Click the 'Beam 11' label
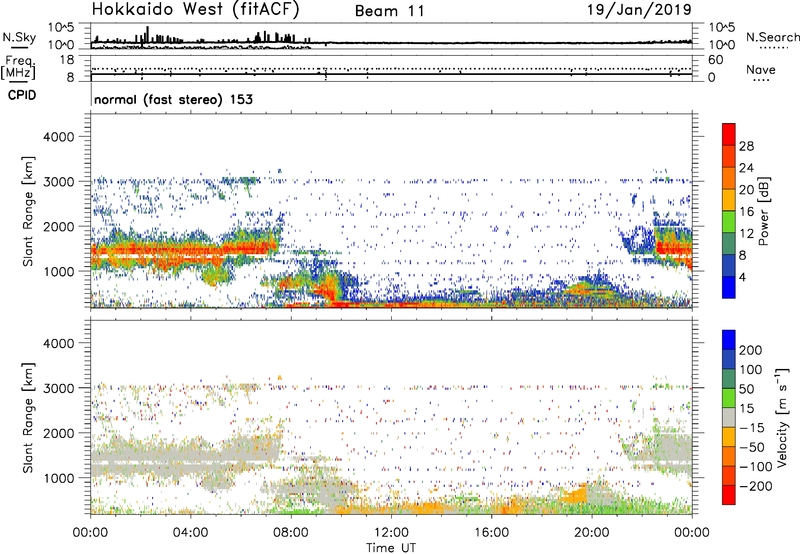Screen dimensions: 800x554 [x=390, y=11]
